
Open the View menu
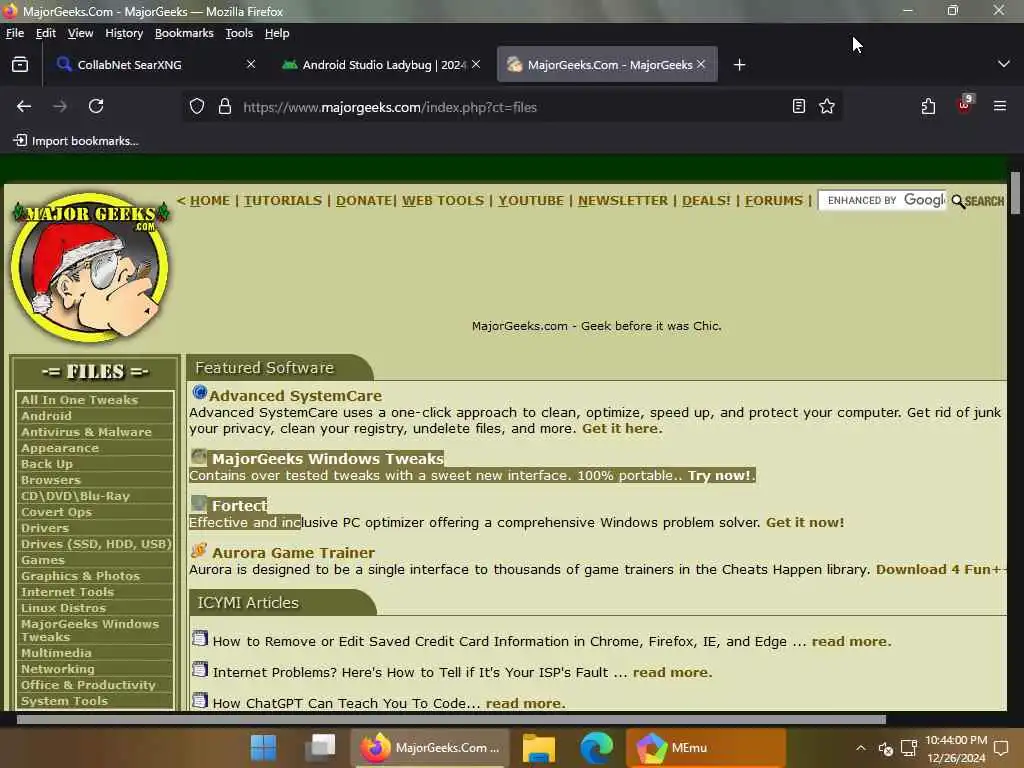point(80,33)
